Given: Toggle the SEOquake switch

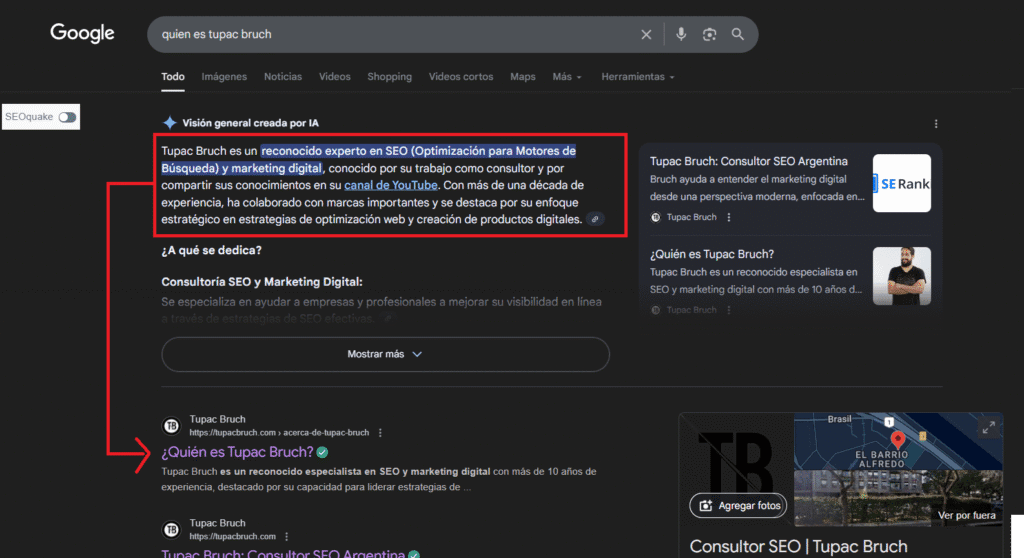Looking at the screenshot, I should point(67,117).
